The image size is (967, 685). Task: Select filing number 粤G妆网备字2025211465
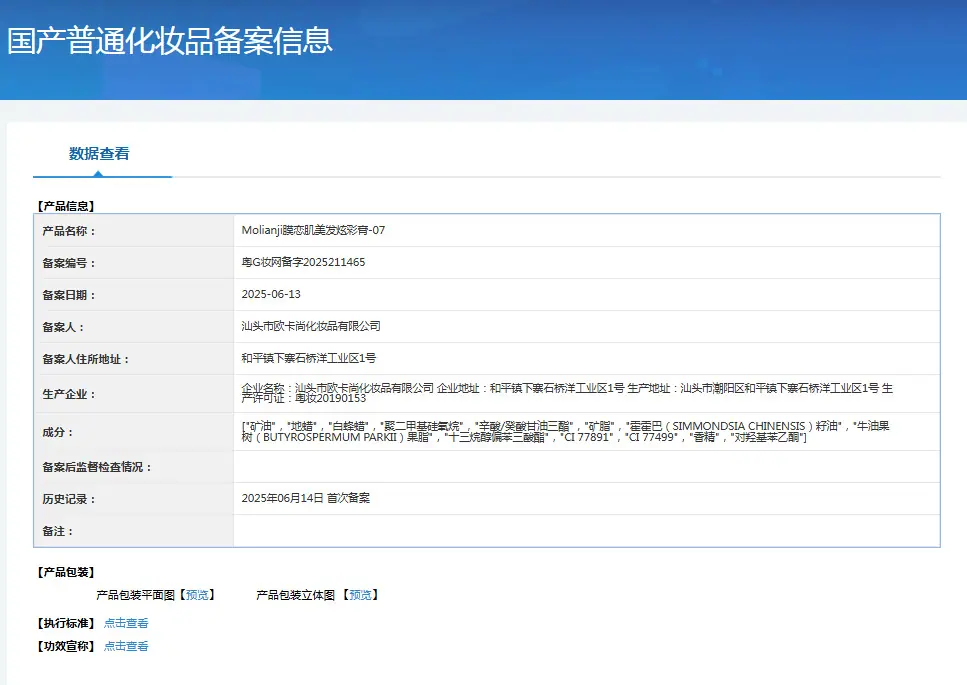click(x=303, y=262)
